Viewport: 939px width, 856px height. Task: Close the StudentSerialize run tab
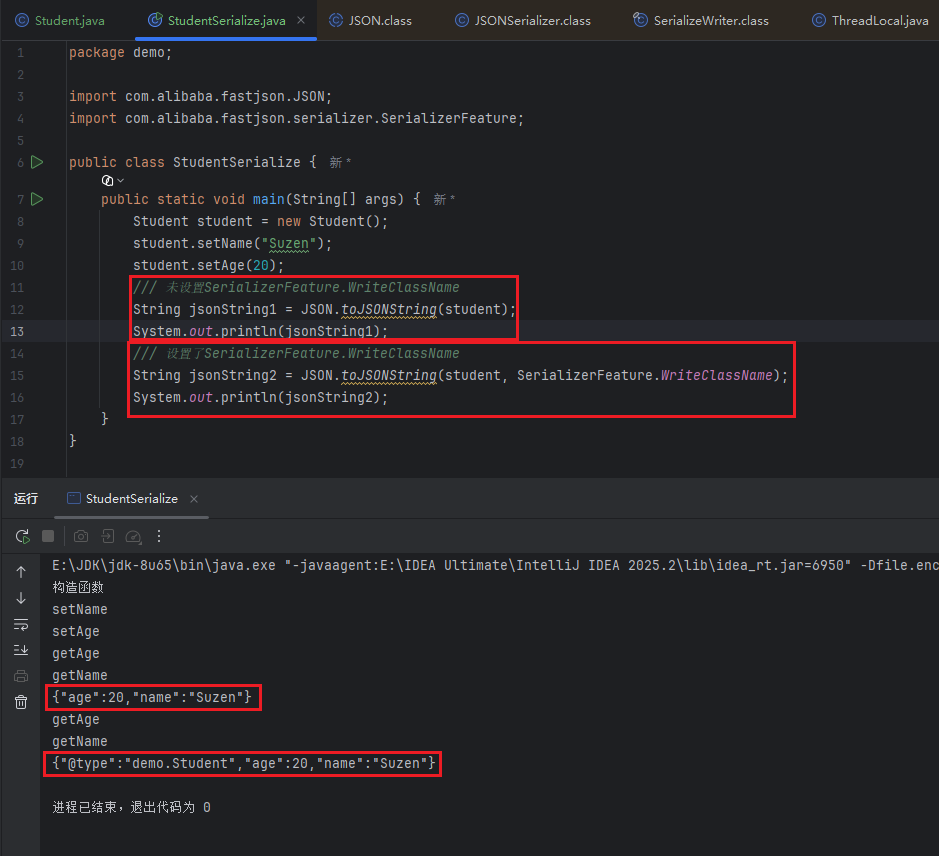coord(194,499)
